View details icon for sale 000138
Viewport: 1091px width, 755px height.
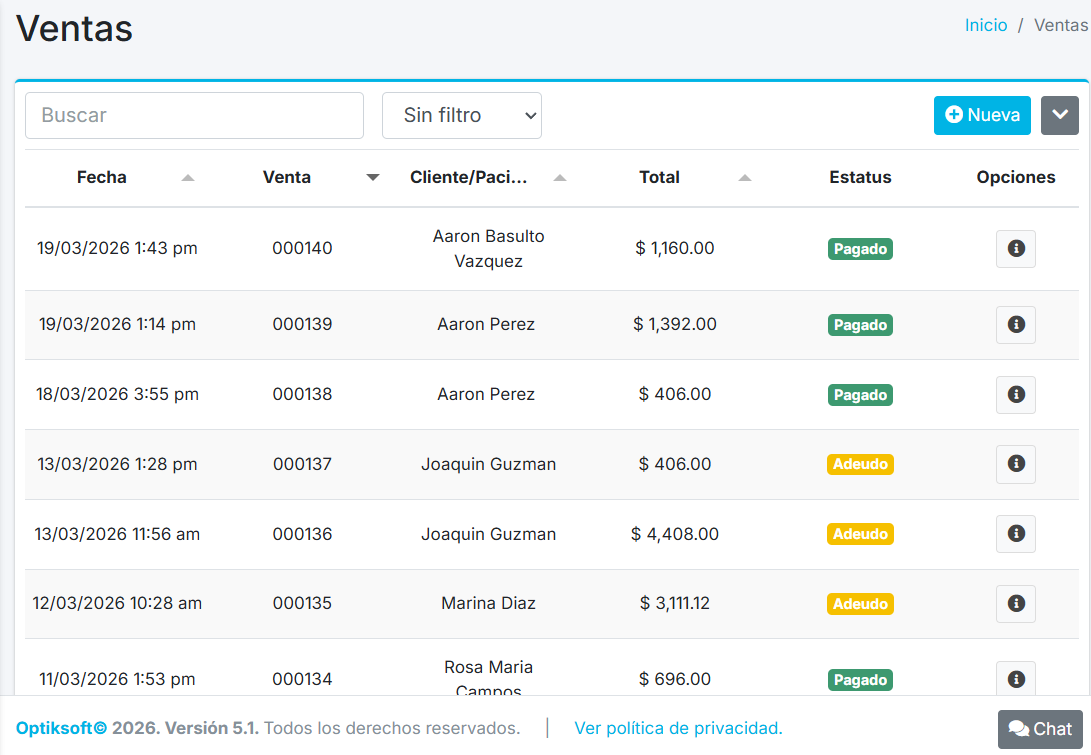pos(1015,395)
